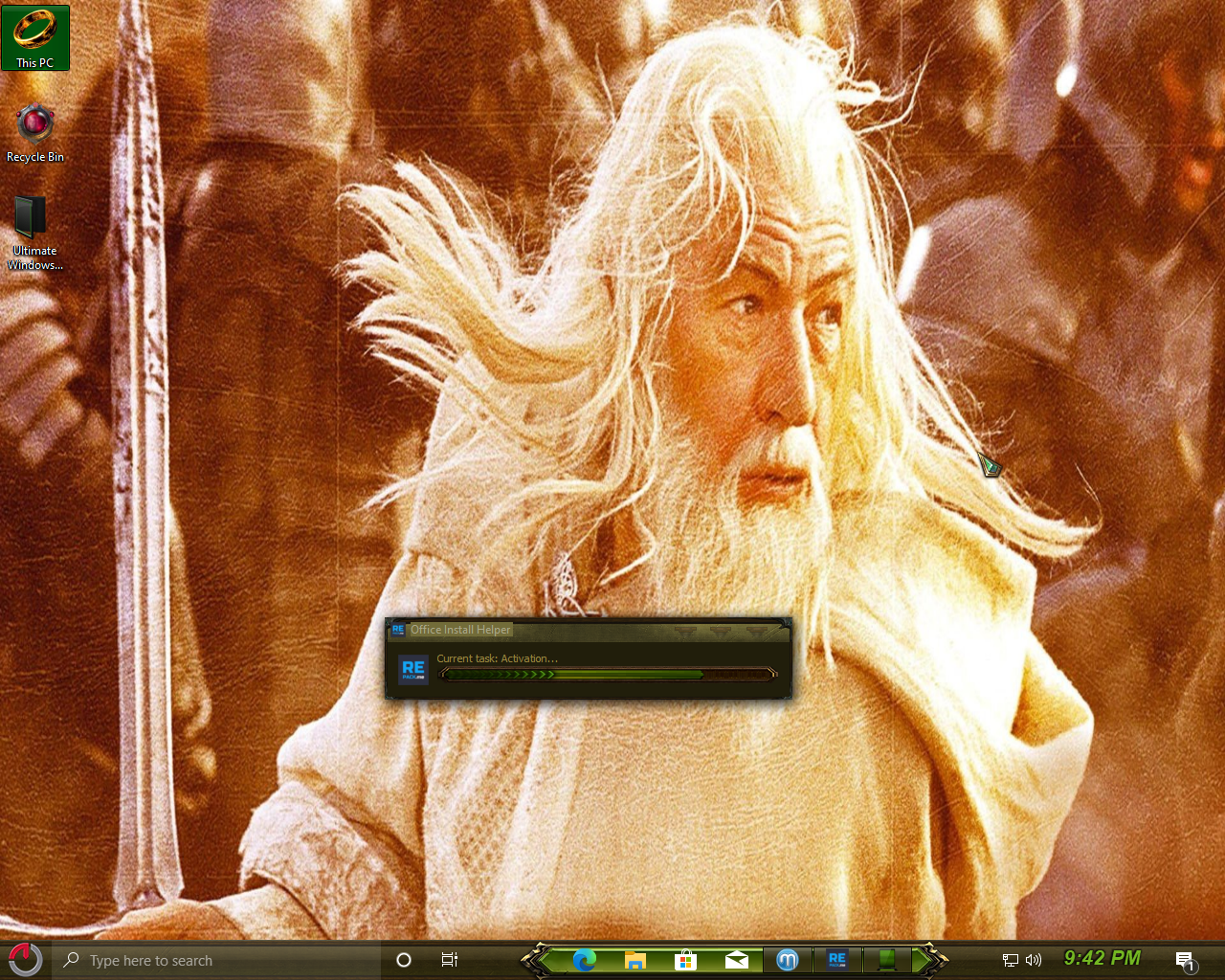Open the Mail app from the taskbar

736,960
